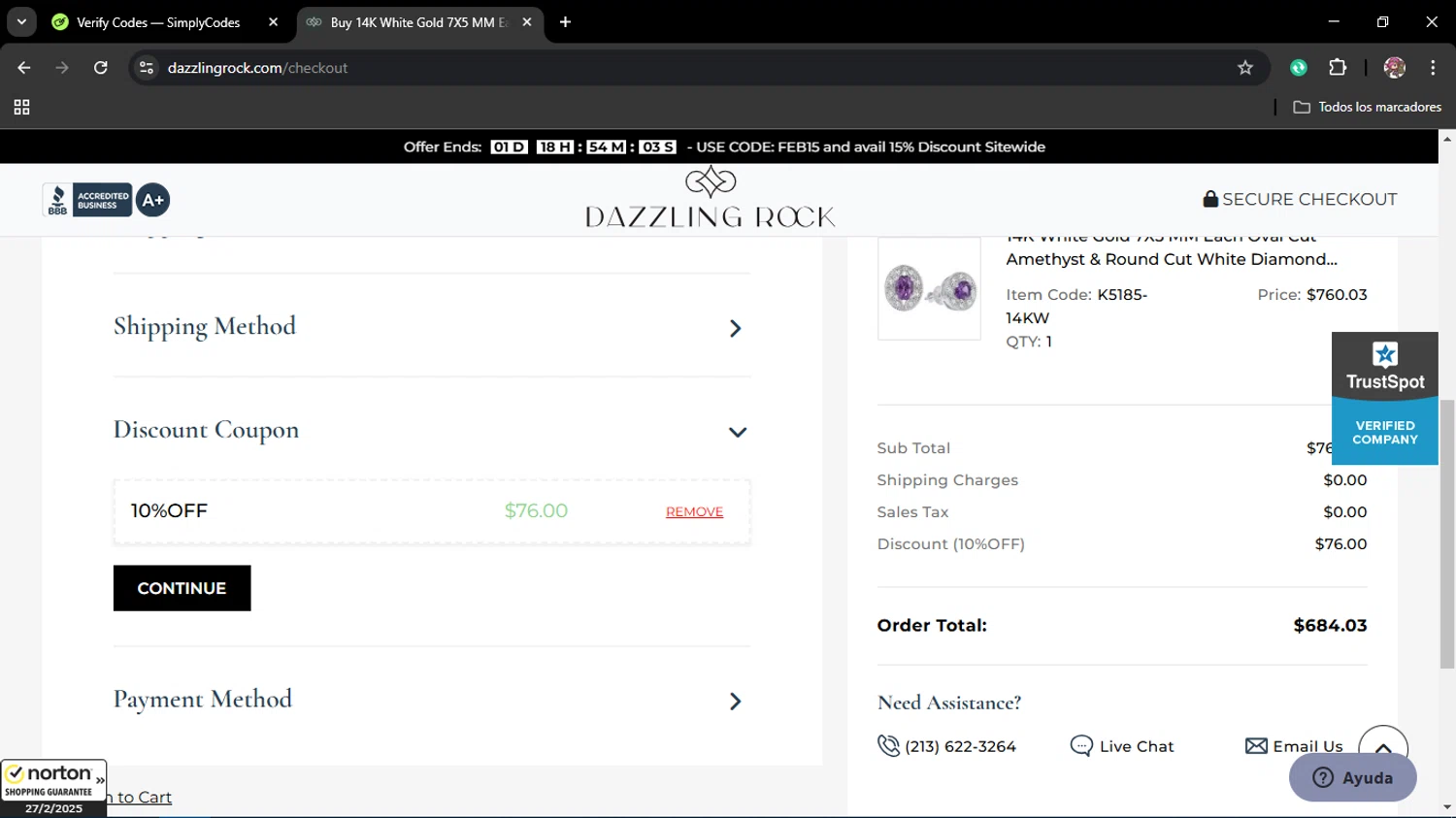The image size is (1456, 818).
Task: Click the Sales Tax label
Action: [x=912, y=512]
